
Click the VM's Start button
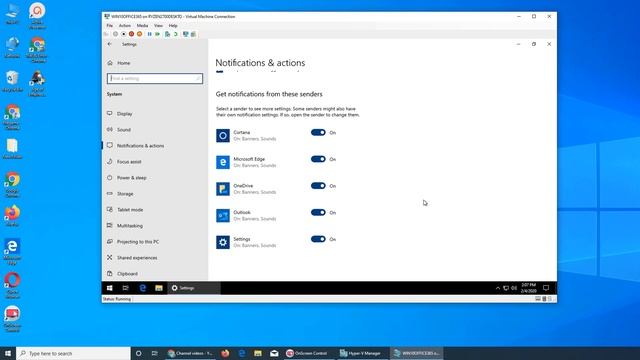click(x=109, y=288)
